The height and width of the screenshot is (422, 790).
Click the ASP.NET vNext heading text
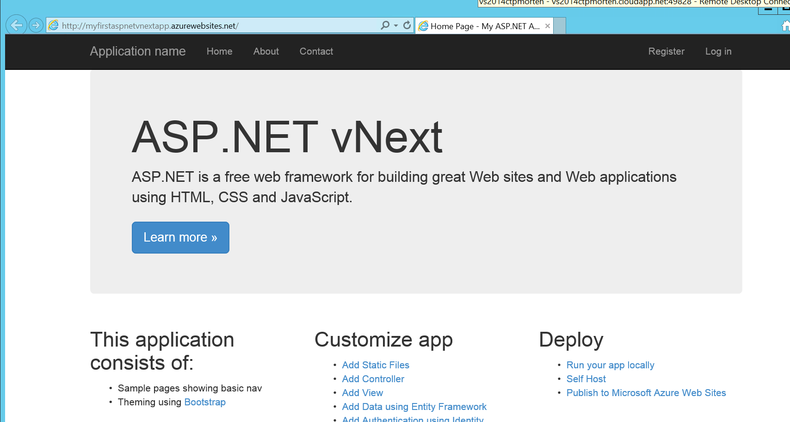point(287,137)
